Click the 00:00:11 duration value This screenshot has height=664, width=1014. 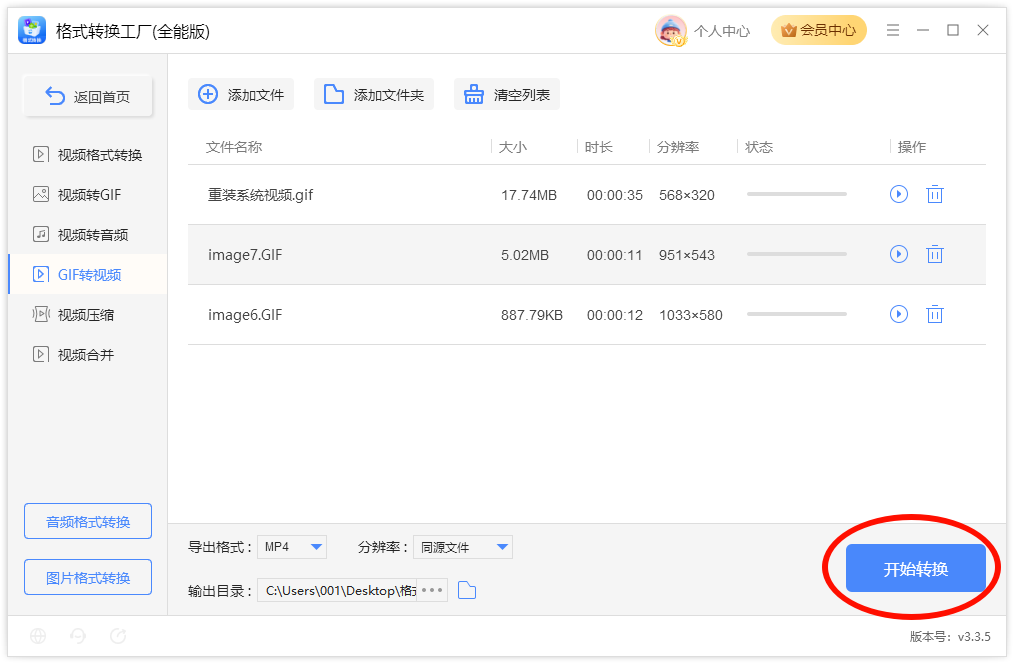614,255
